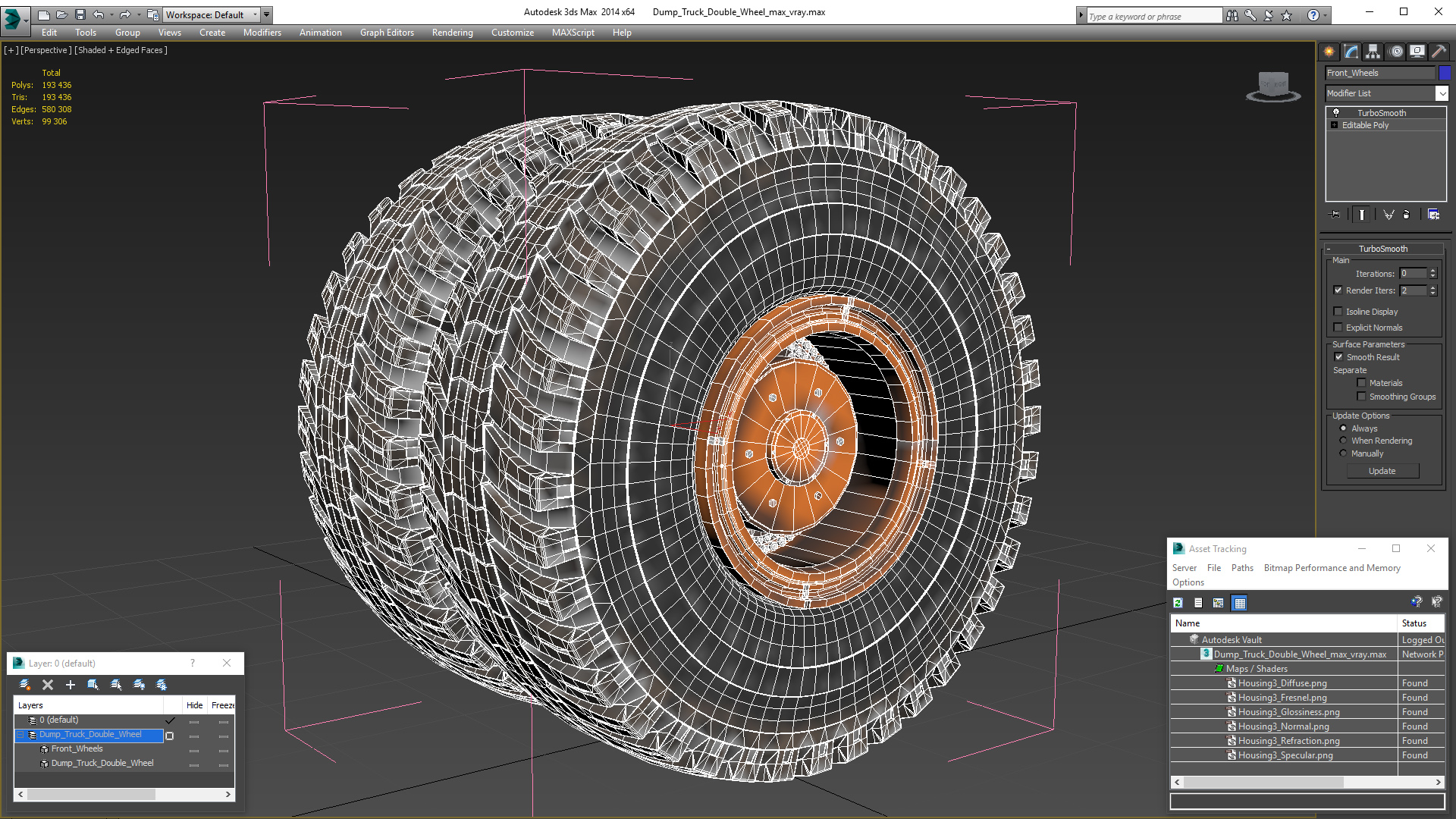Open the Motion command panel tab
Screen dimensions: 1456x819
tap(1395, 52)
